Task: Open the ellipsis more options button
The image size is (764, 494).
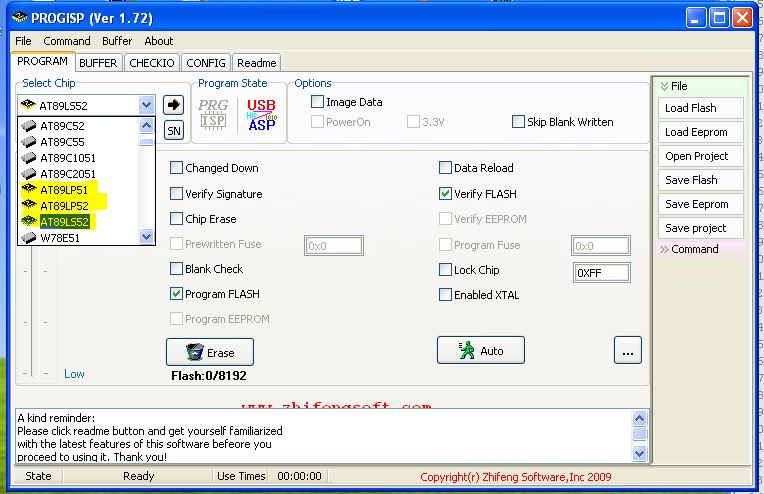Action: coord(628,350)
